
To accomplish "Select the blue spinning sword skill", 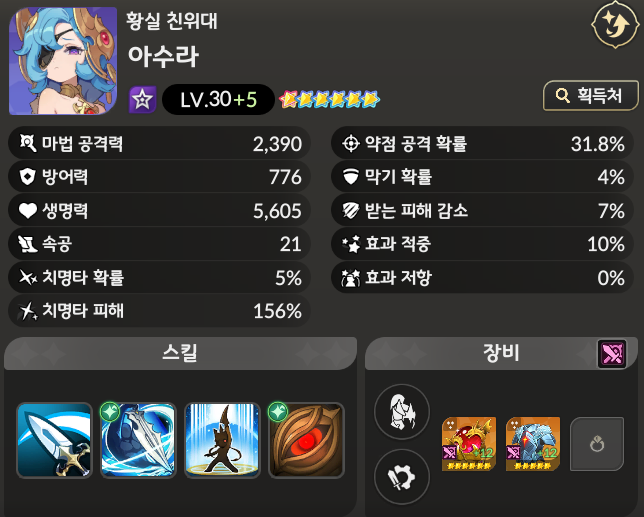I will (x=138, y=440).
